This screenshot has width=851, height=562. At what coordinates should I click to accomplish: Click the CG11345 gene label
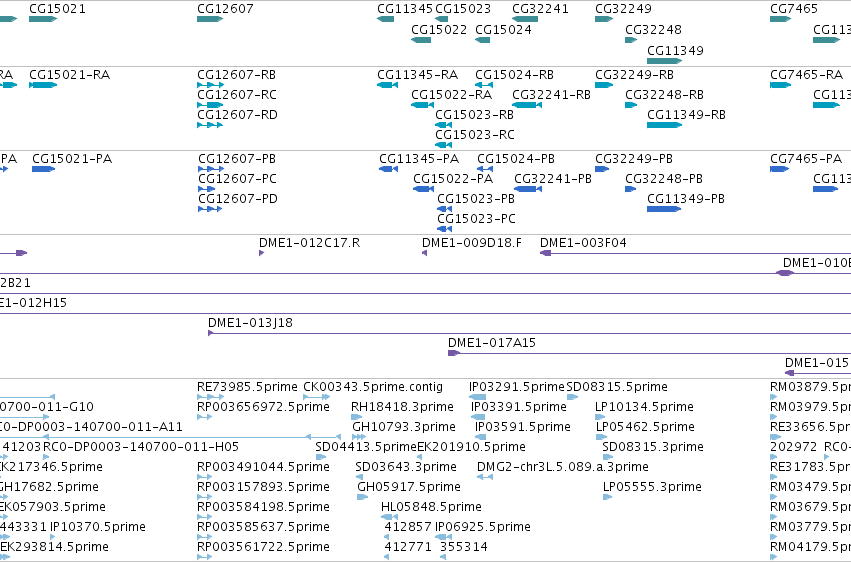405,9
